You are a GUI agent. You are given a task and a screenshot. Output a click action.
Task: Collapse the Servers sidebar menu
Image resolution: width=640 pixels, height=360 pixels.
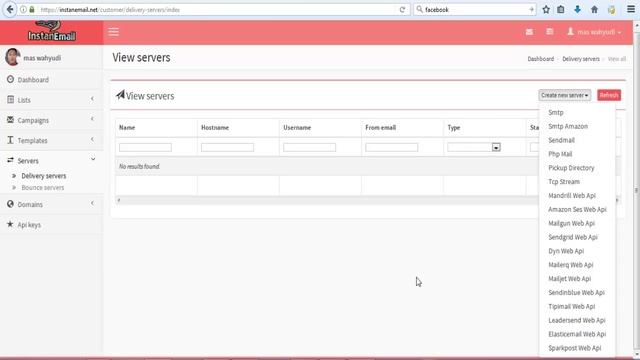pos(51,160)
